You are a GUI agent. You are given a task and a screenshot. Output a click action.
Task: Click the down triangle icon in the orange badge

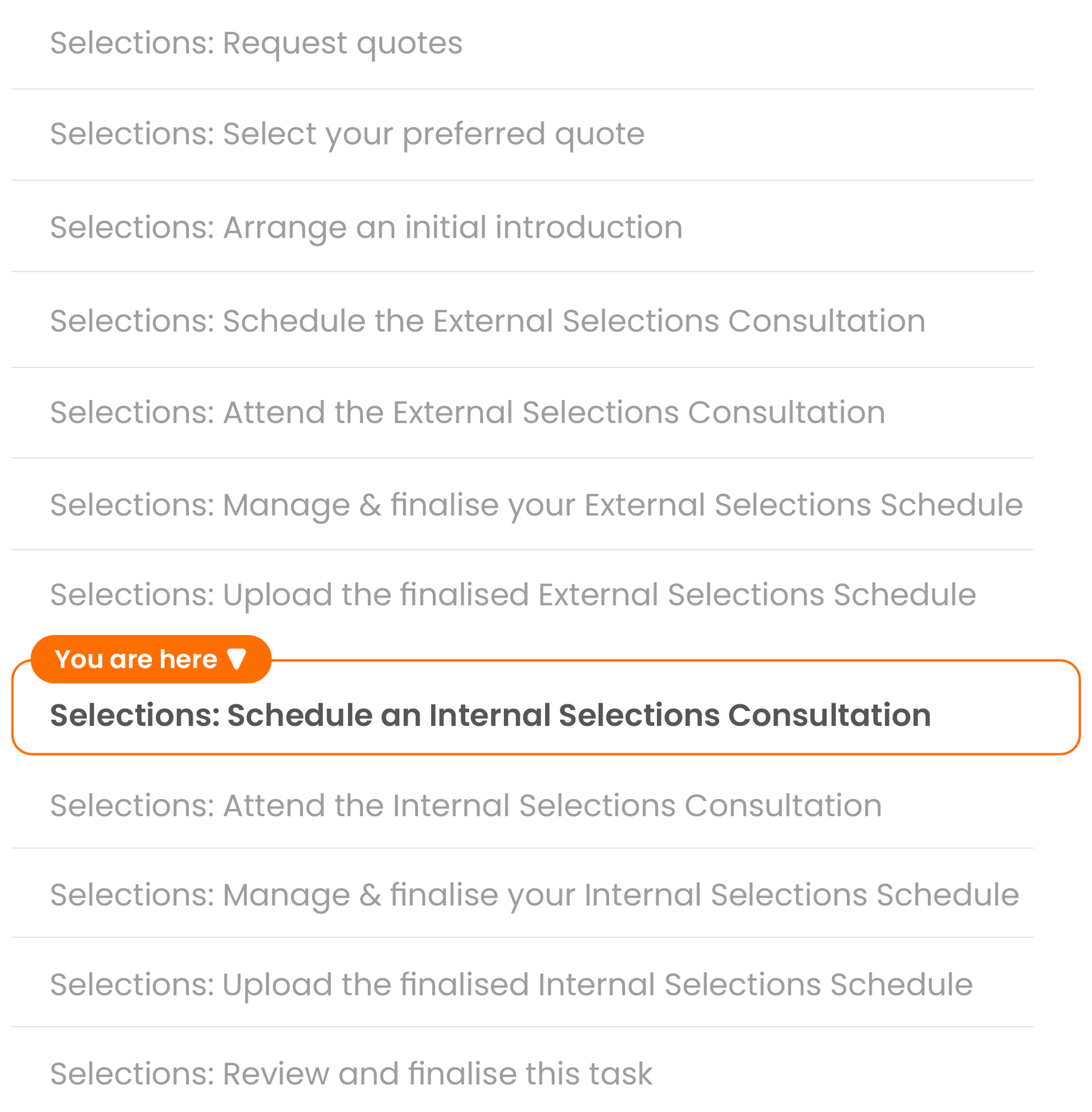tap(236, 659)
